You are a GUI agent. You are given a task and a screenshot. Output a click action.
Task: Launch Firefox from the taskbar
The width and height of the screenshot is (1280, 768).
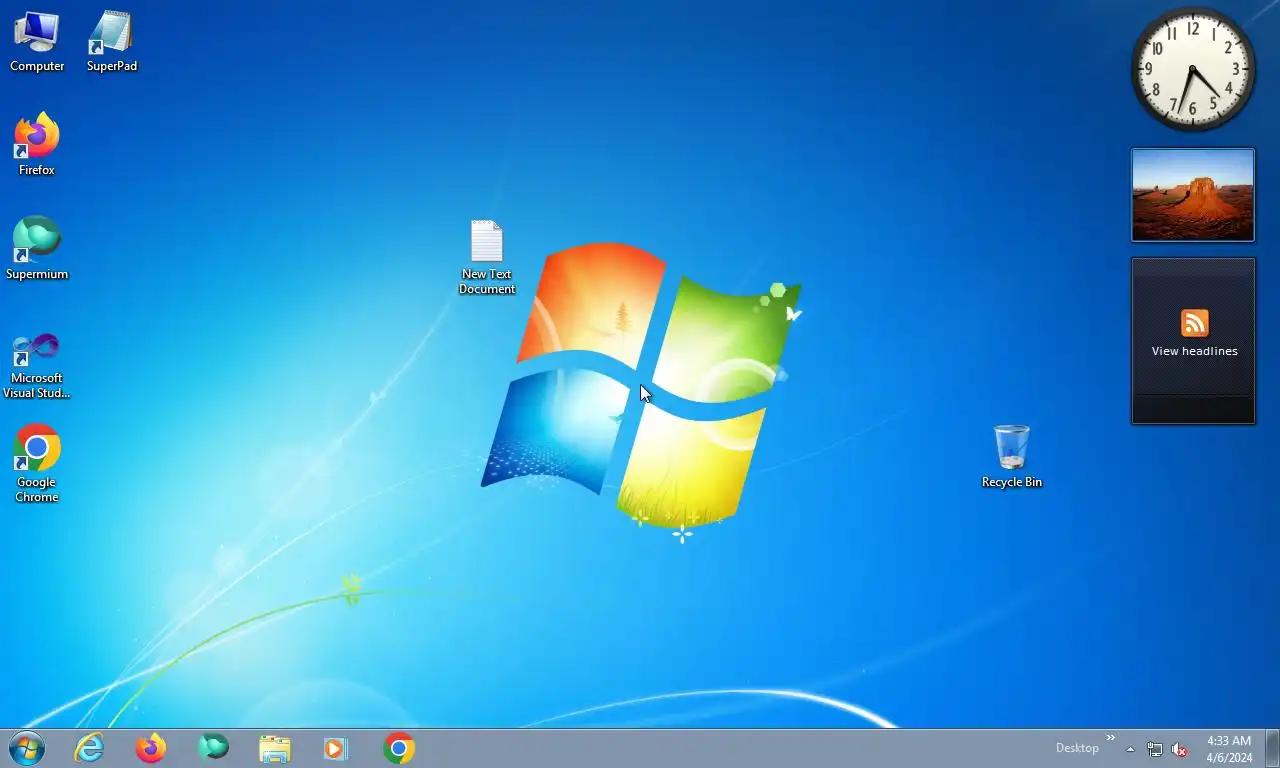click(151, 748)
